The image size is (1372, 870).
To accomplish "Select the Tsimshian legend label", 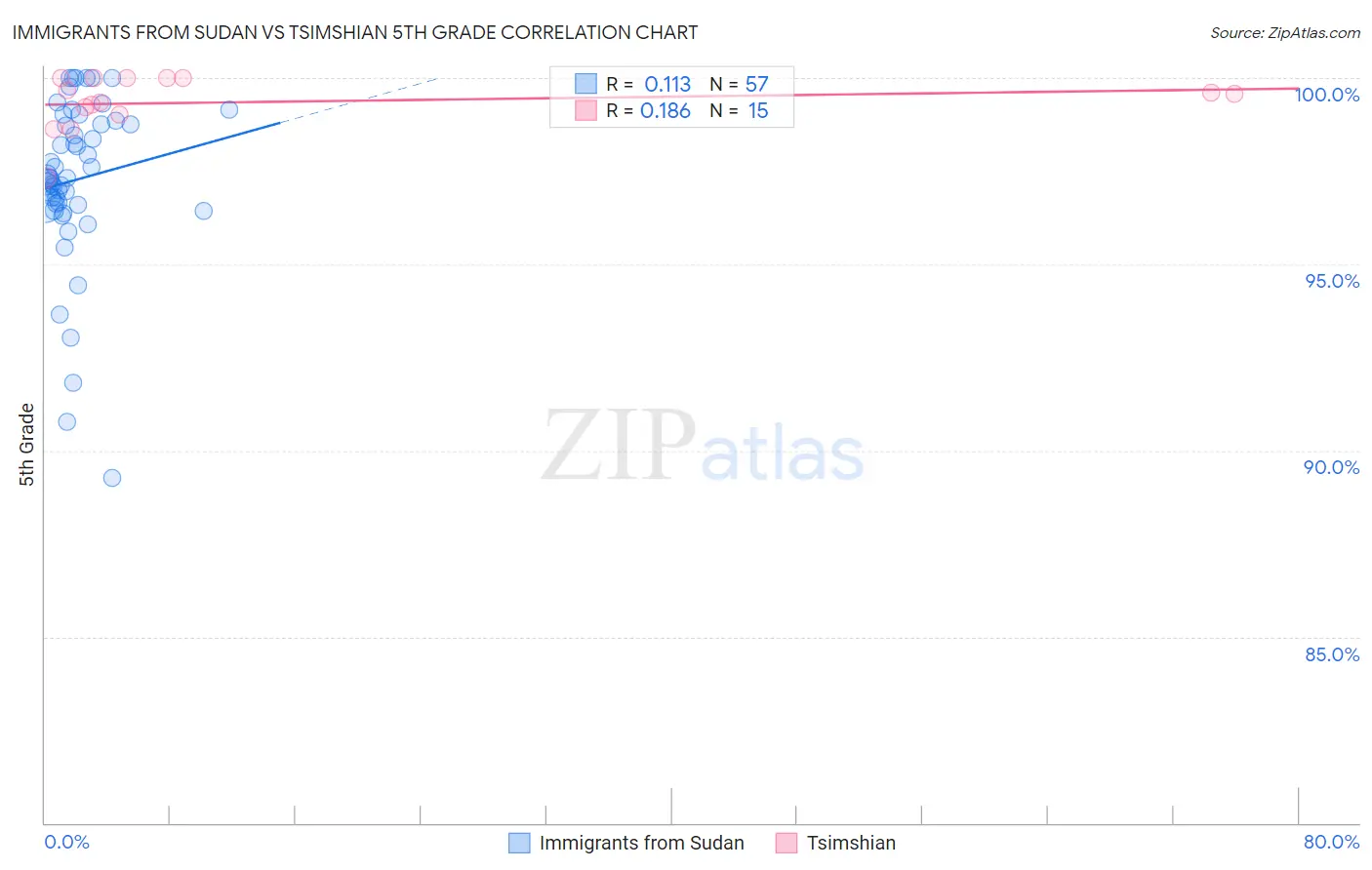I will 851,843.
